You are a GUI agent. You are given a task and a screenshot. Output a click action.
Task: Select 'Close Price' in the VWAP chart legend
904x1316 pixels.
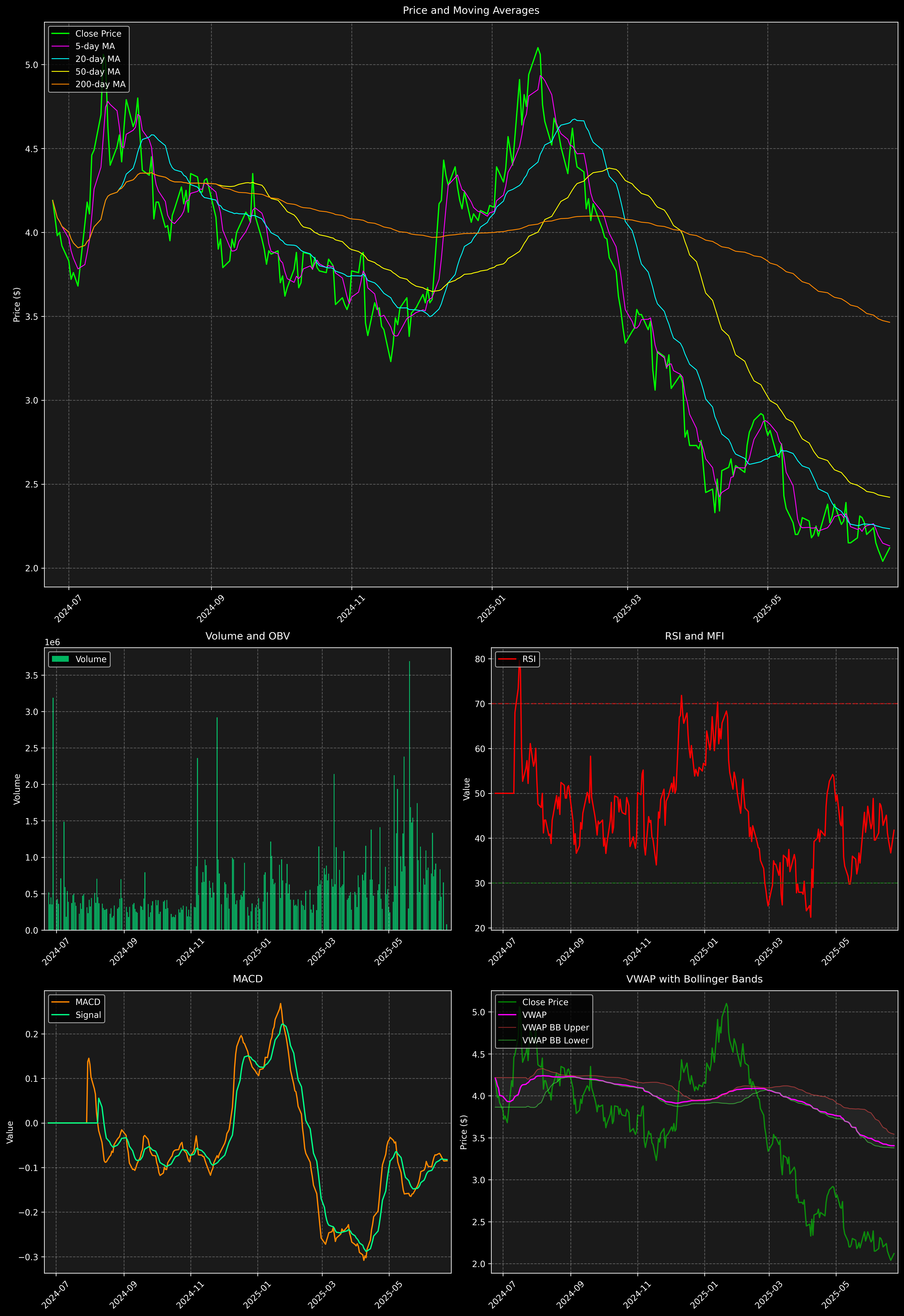(x=533, y=1002)
